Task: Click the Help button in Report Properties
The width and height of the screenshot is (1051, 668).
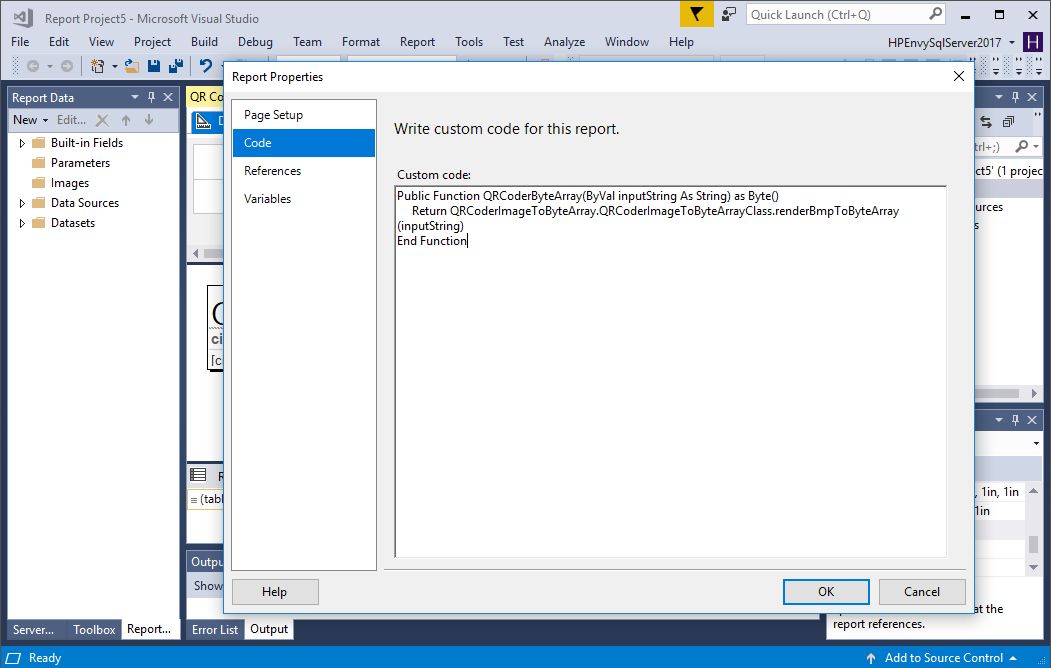Action: coord(274,591)
